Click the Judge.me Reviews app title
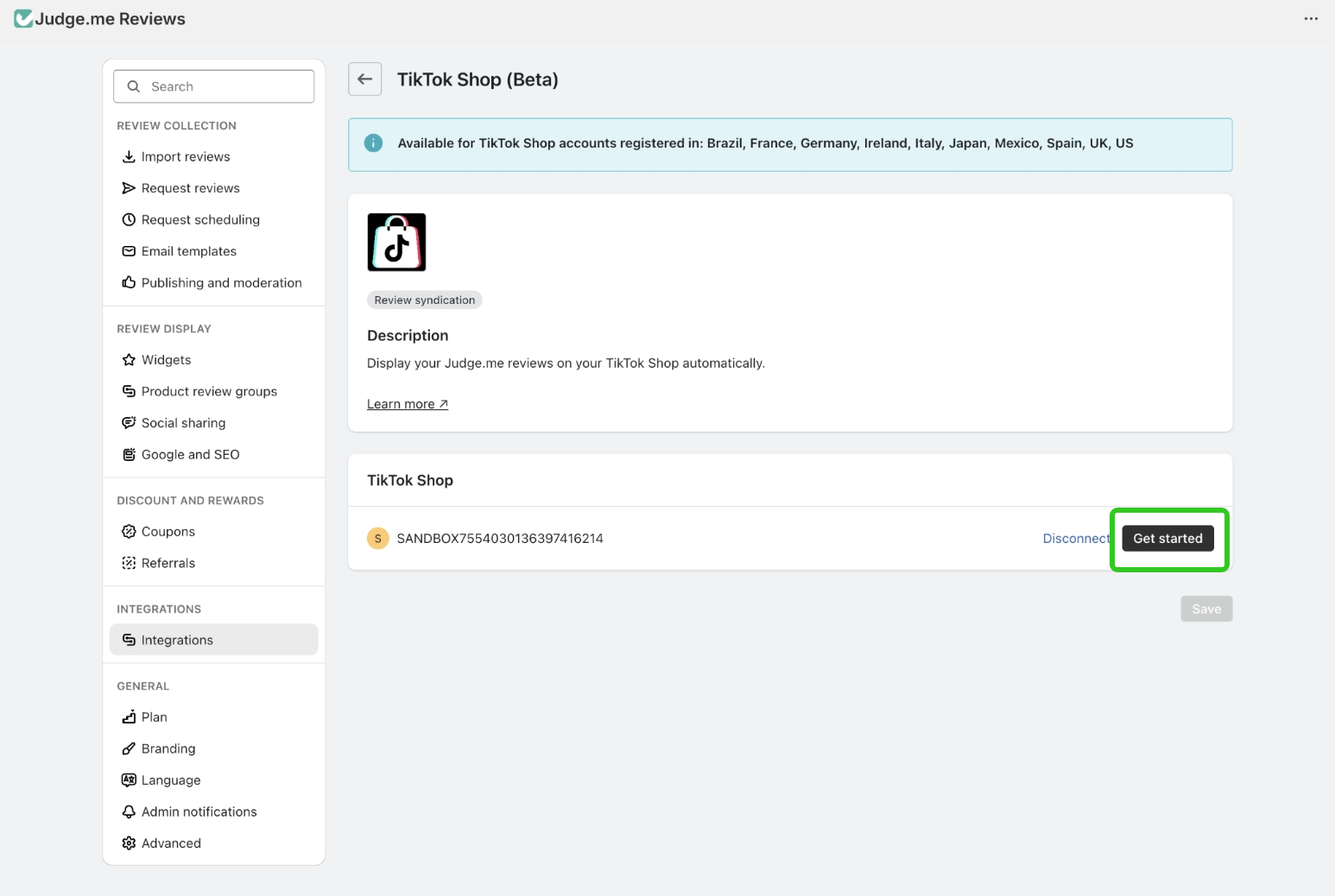The image size is (1335, 896). pyautogui.click(x=111, y=19)
